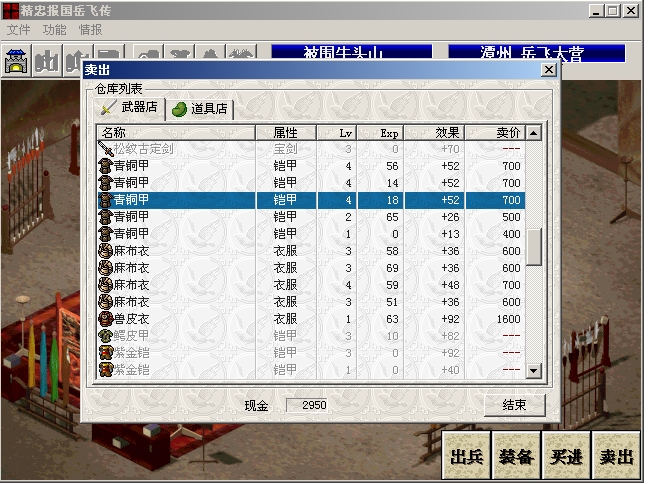Open the 文件 menu
The height and width of the screenshot is (484, 648).
19,30
